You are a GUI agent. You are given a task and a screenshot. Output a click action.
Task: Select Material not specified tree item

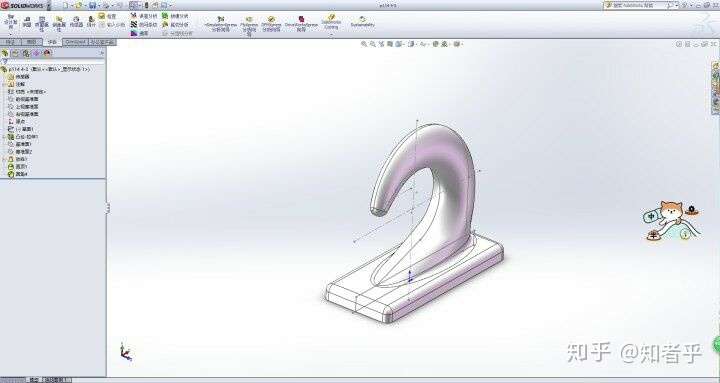(28, 91)
